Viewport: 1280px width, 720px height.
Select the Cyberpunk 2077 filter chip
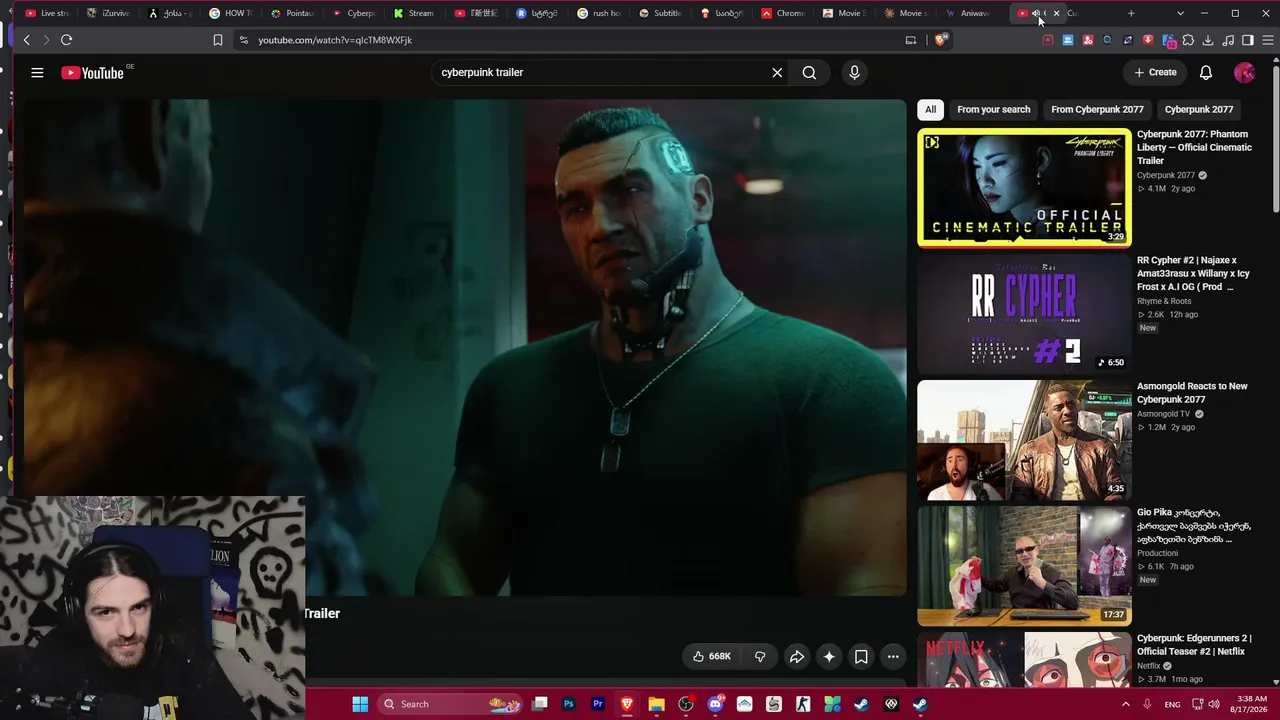[x=1198, y=109]
